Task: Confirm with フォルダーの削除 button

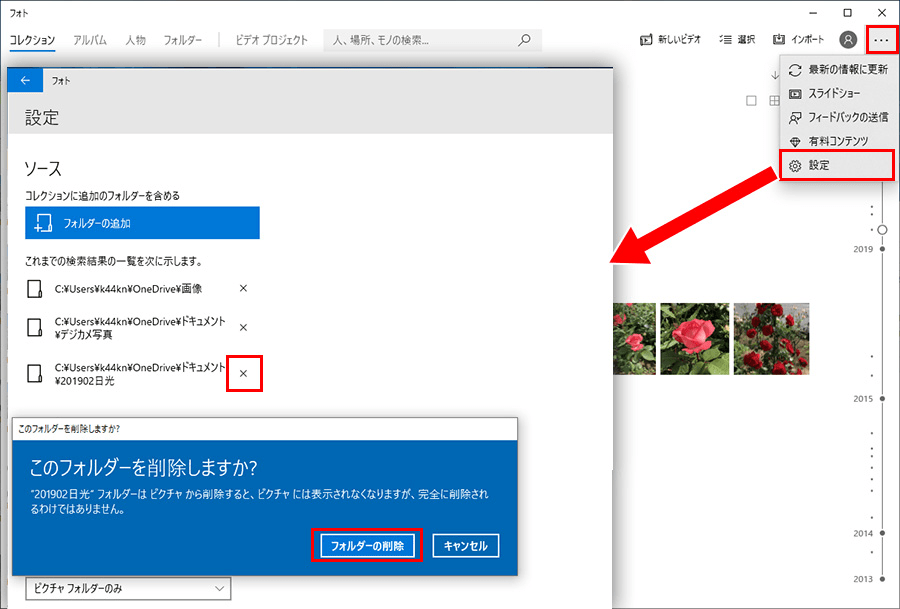Action: (x=367, y=546)
